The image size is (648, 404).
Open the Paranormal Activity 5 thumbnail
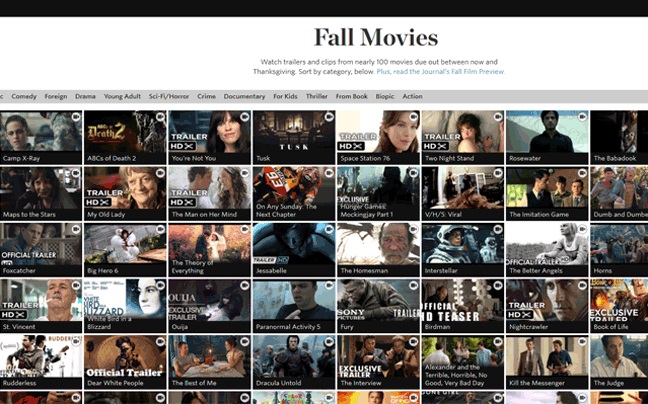pos(294,306)
